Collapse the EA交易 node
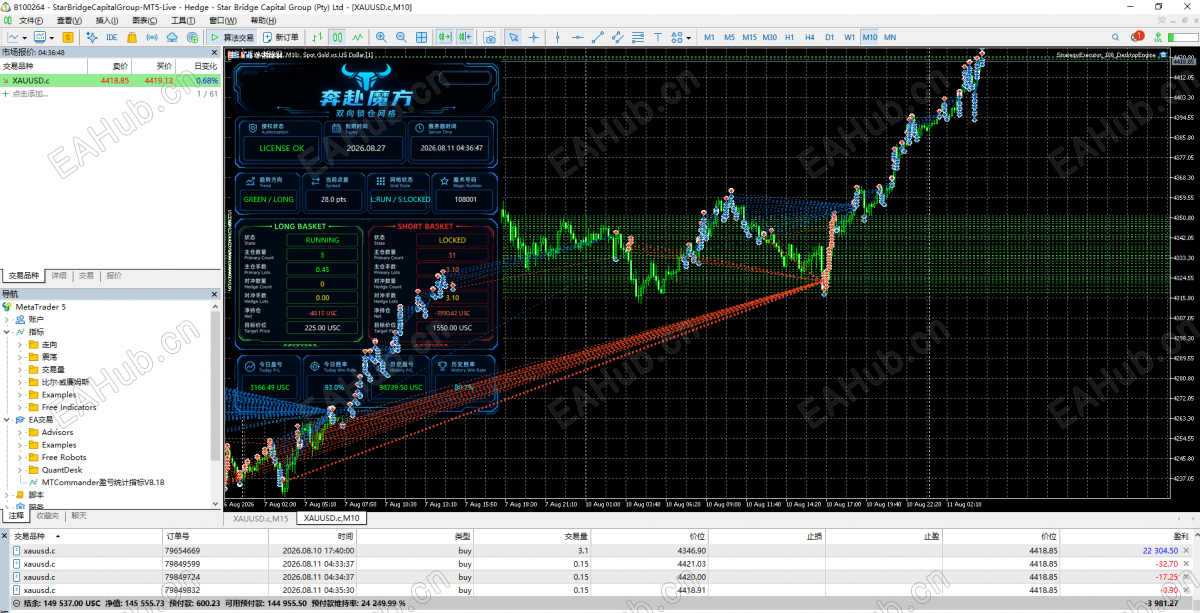 click(8, 420)
